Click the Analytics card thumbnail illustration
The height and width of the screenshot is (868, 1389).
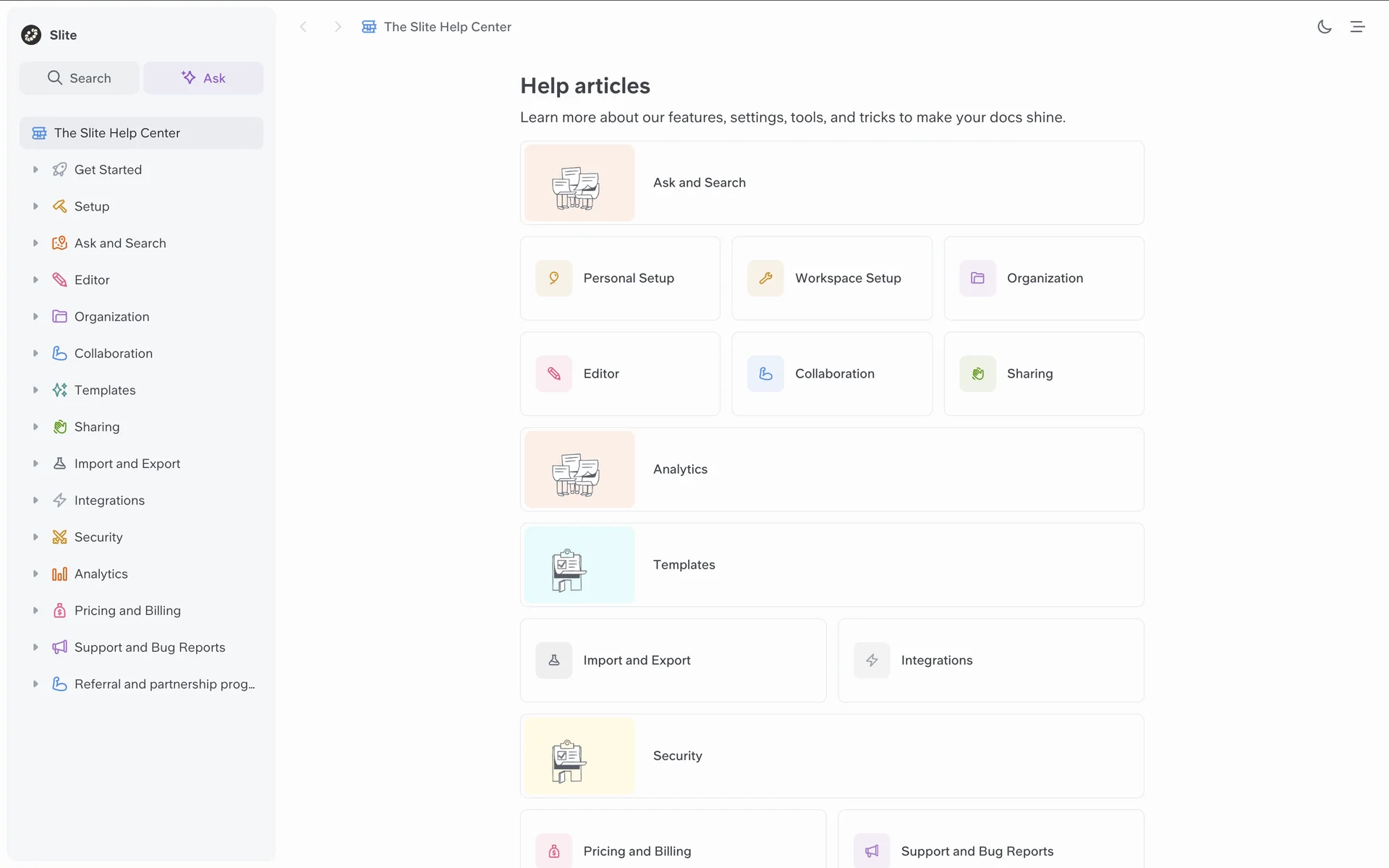point(579,469)
